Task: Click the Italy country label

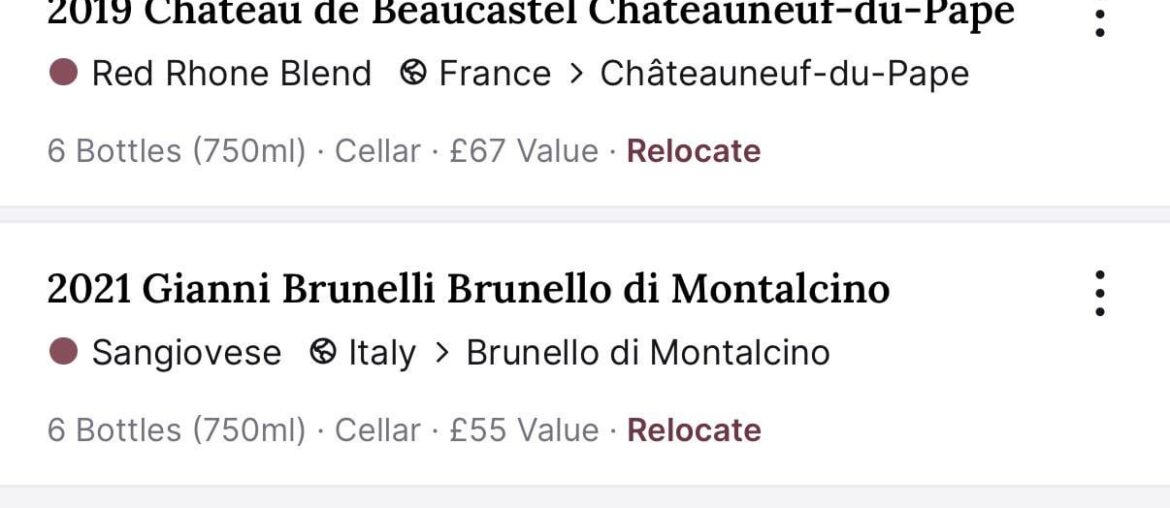Action: point(381,353)
